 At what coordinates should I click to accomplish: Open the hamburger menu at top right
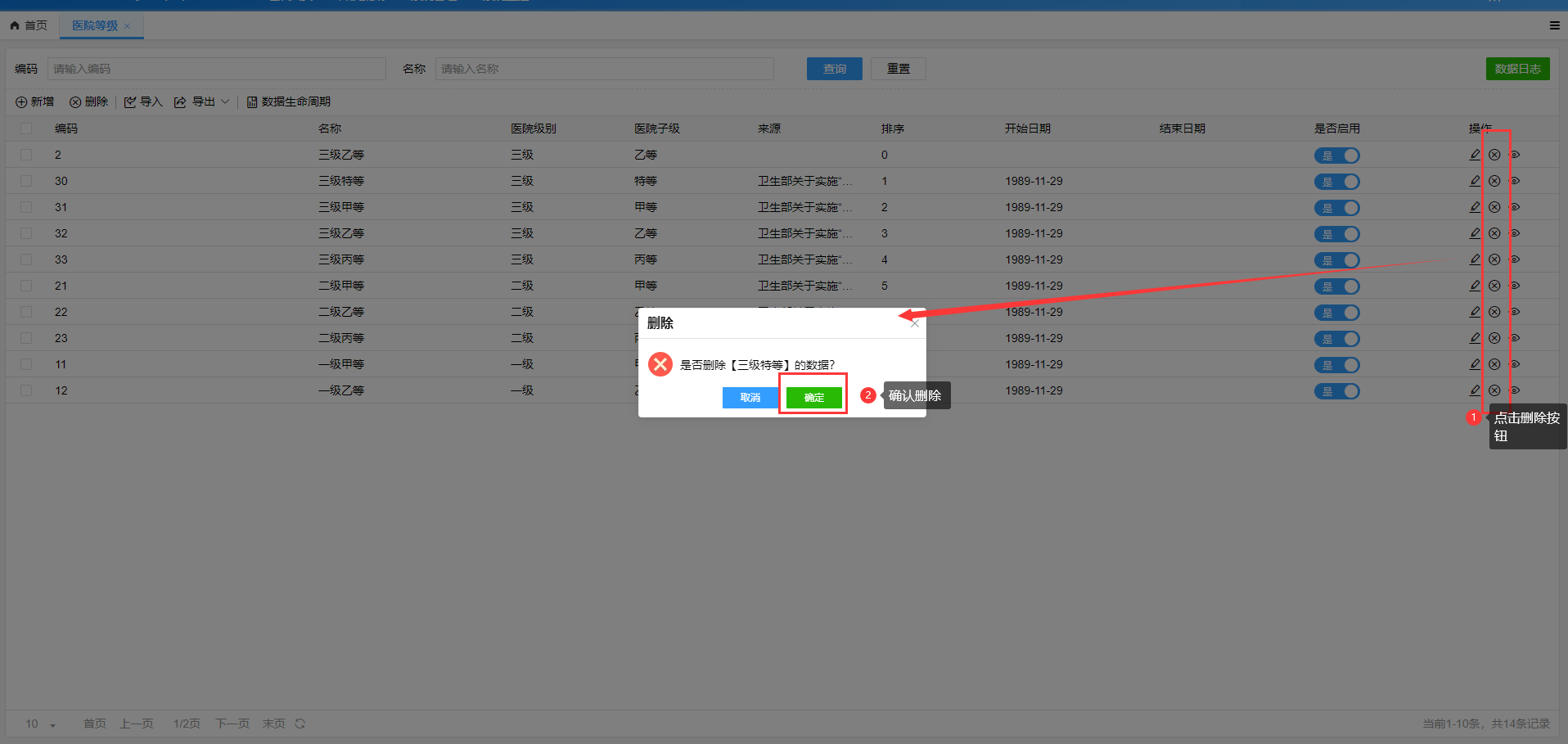pyautogui.click(x=1554, y=25)
